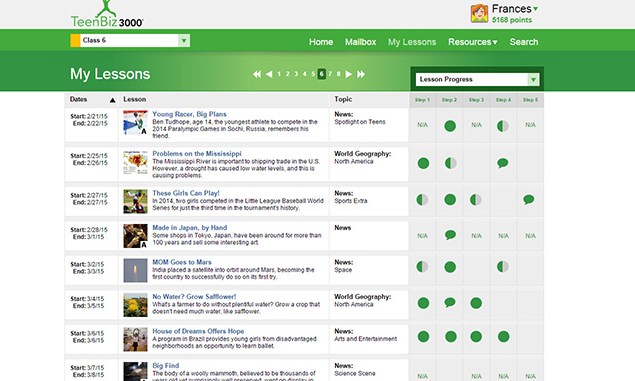Go to page 1 of lessons
Image resolution: width=635 pixels, height=381 pixels.
[x=279, y=74]
